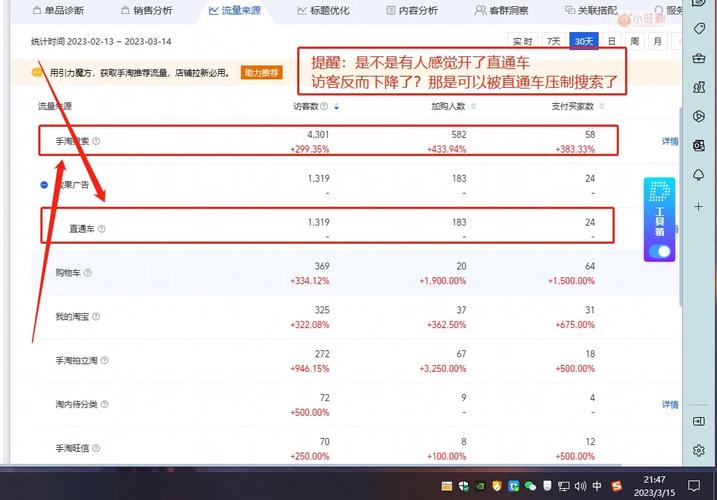This screenshot has width=717, height=500.
Task: Click the 手淘旺信 row label
Action: point(72,448)
